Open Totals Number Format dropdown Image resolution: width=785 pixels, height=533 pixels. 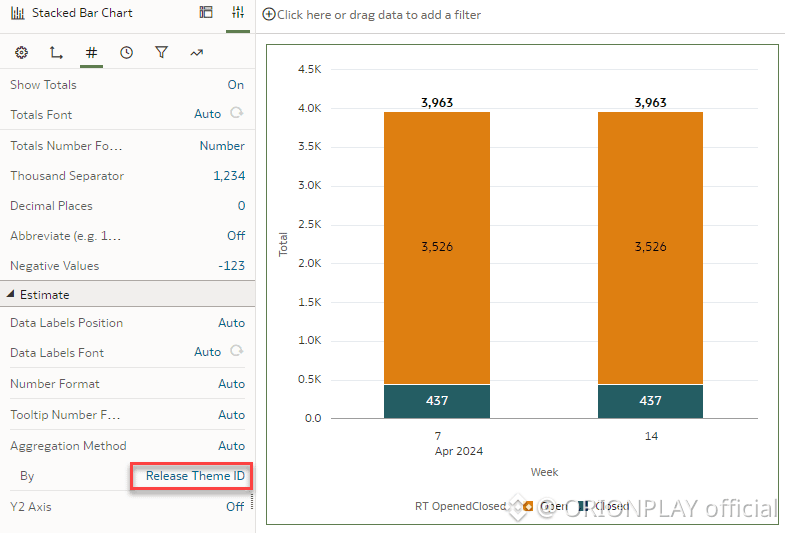click(221, 146)
